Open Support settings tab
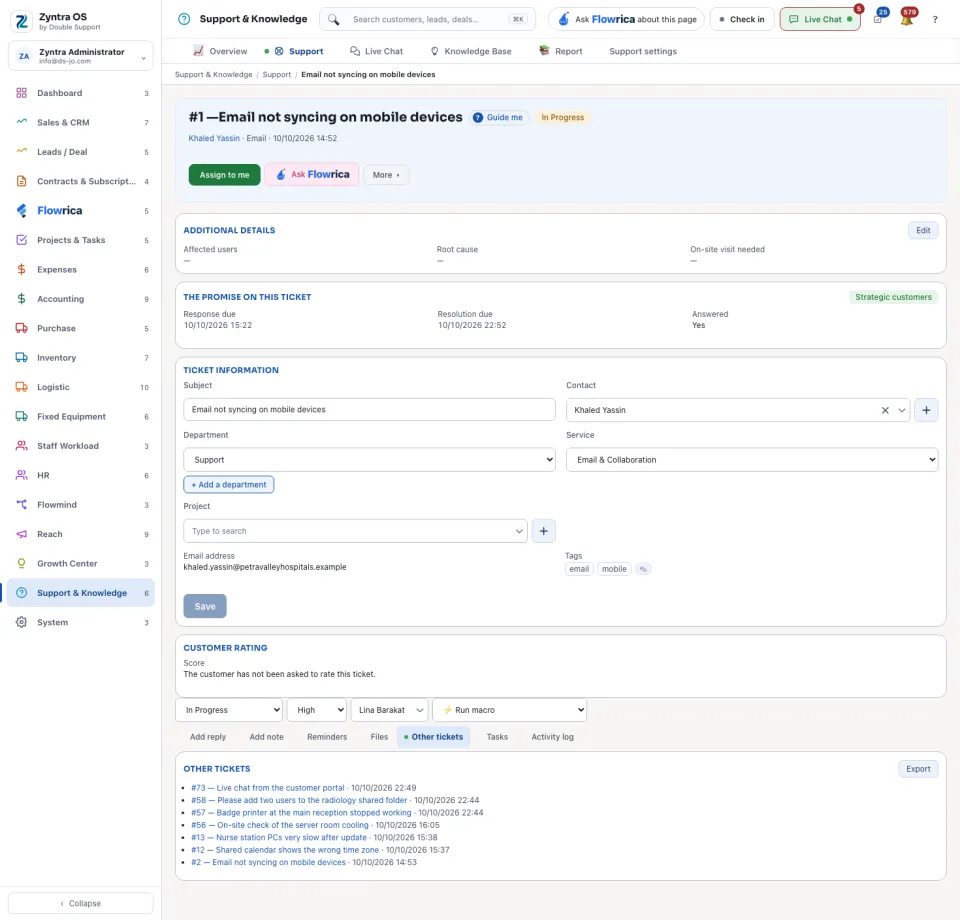Viewport: 960px width, 920px height. point(643,51)
